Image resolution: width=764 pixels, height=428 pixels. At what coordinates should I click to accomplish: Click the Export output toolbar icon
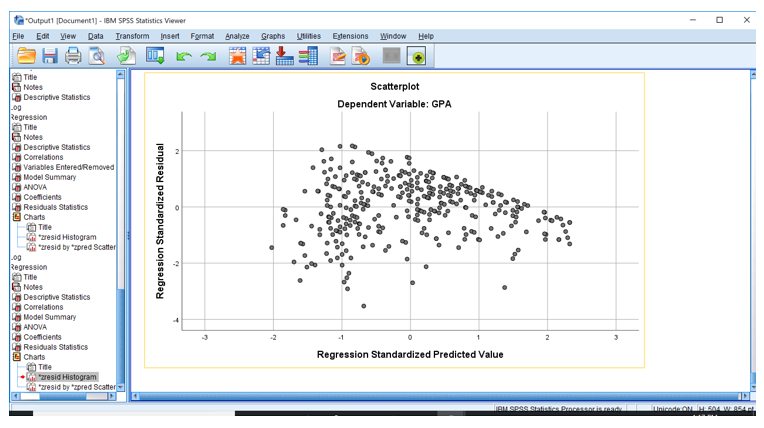pos(126,57)
